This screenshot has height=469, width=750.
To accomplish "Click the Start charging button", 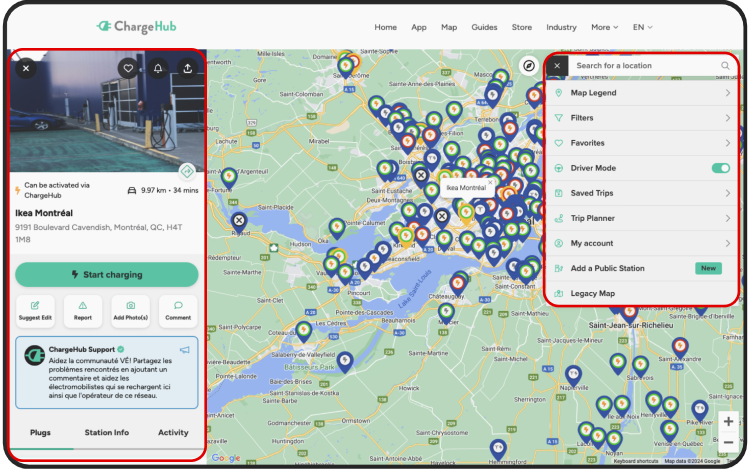I will click(107, 274).
